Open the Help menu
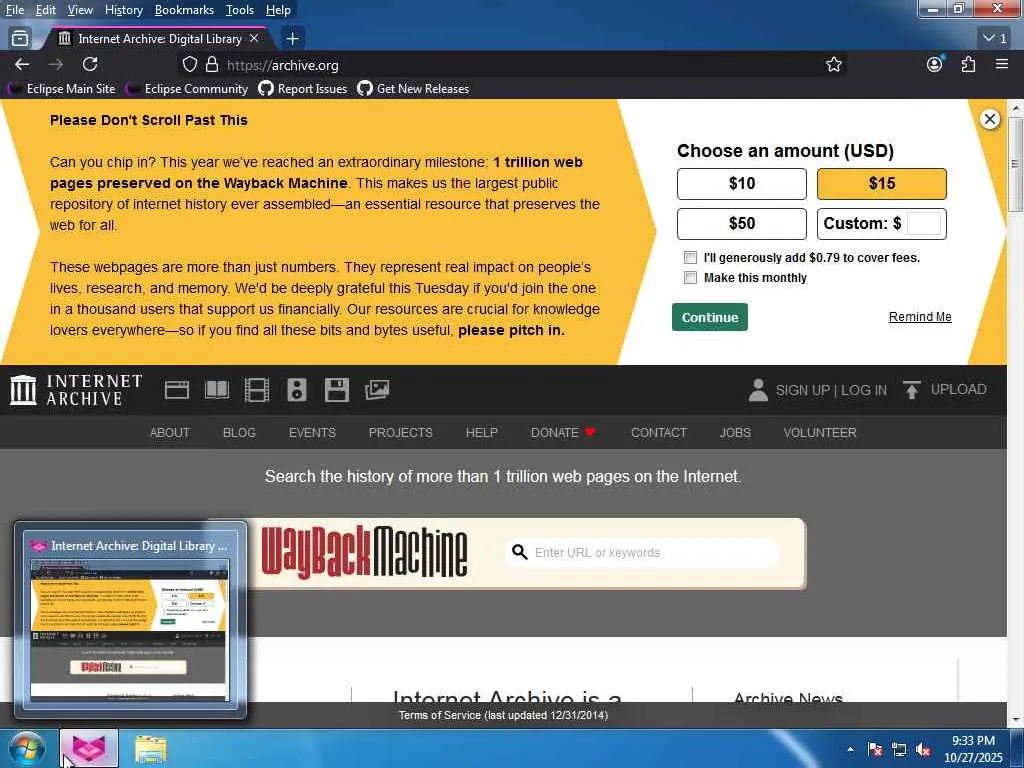Image resolution: width=1024 pixels, height=768 pixels. 278,10
